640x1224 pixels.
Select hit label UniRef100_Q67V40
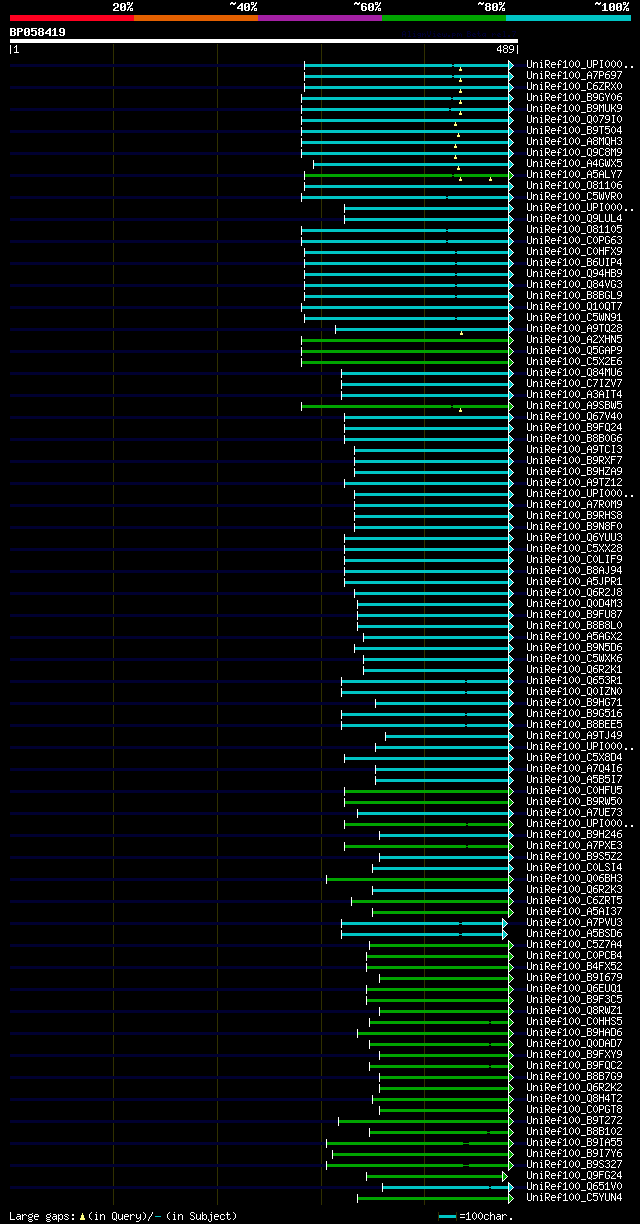click(574, 417)
